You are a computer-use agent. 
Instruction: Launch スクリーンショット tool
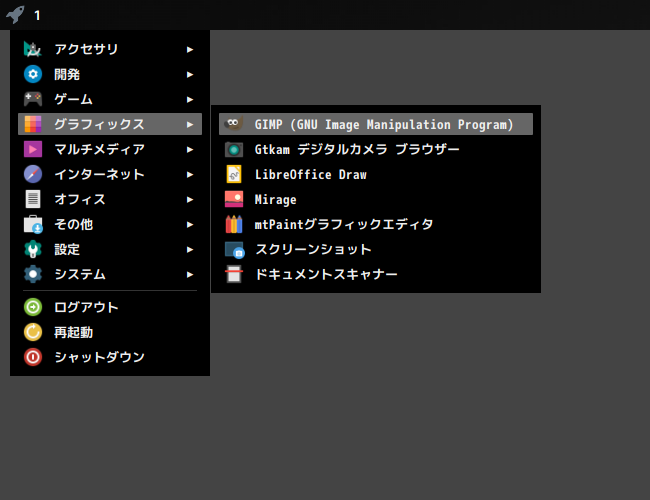[376, 249]
